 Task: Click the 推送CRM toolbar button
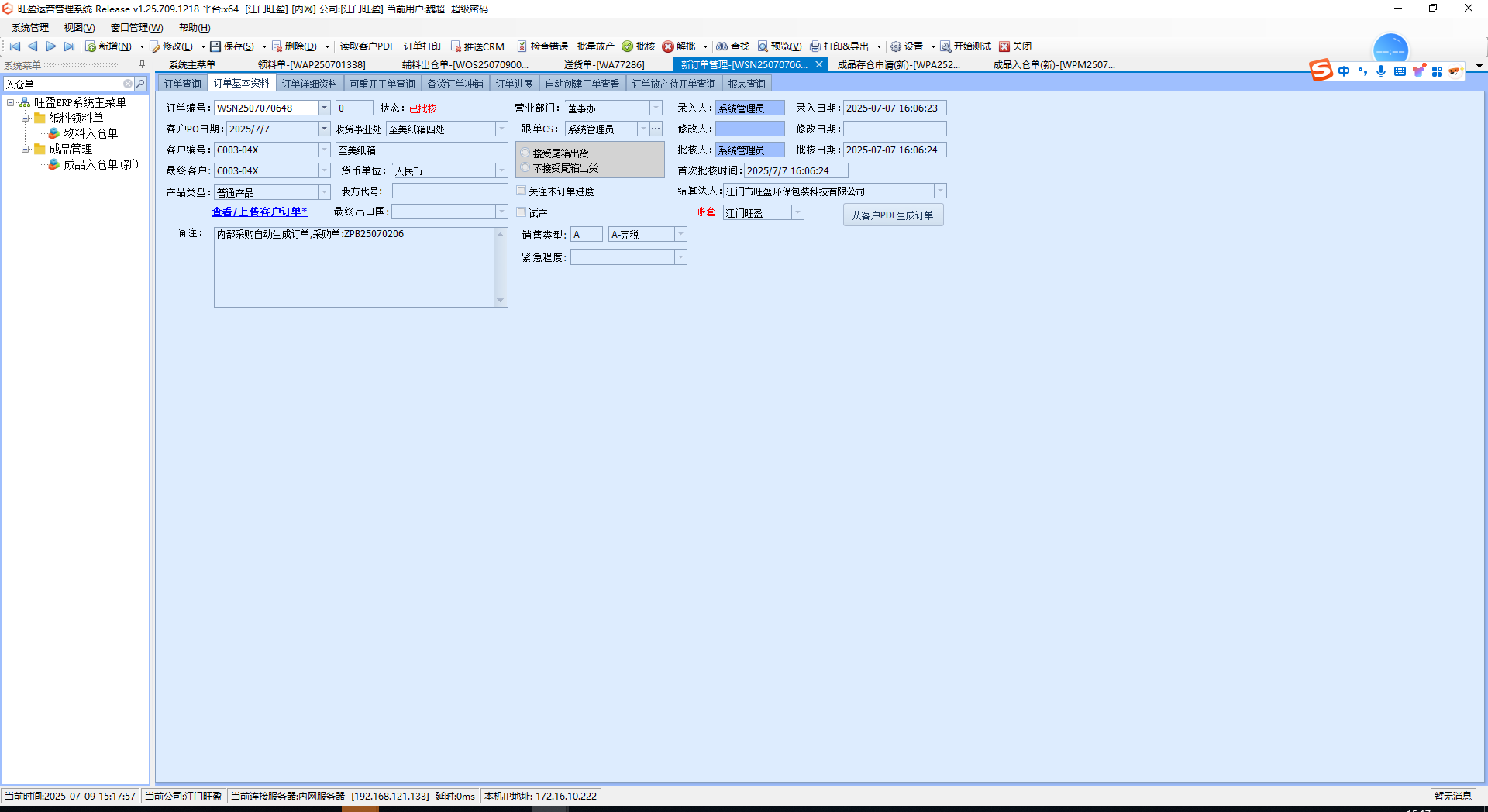477,46
